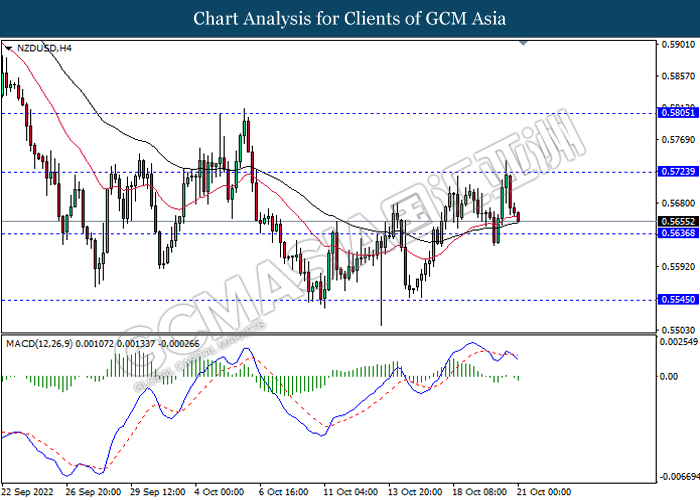This screenshot has height=500, width=700.
Task: Click the small arrow beside NZDUSD
Action: [8, 48]
